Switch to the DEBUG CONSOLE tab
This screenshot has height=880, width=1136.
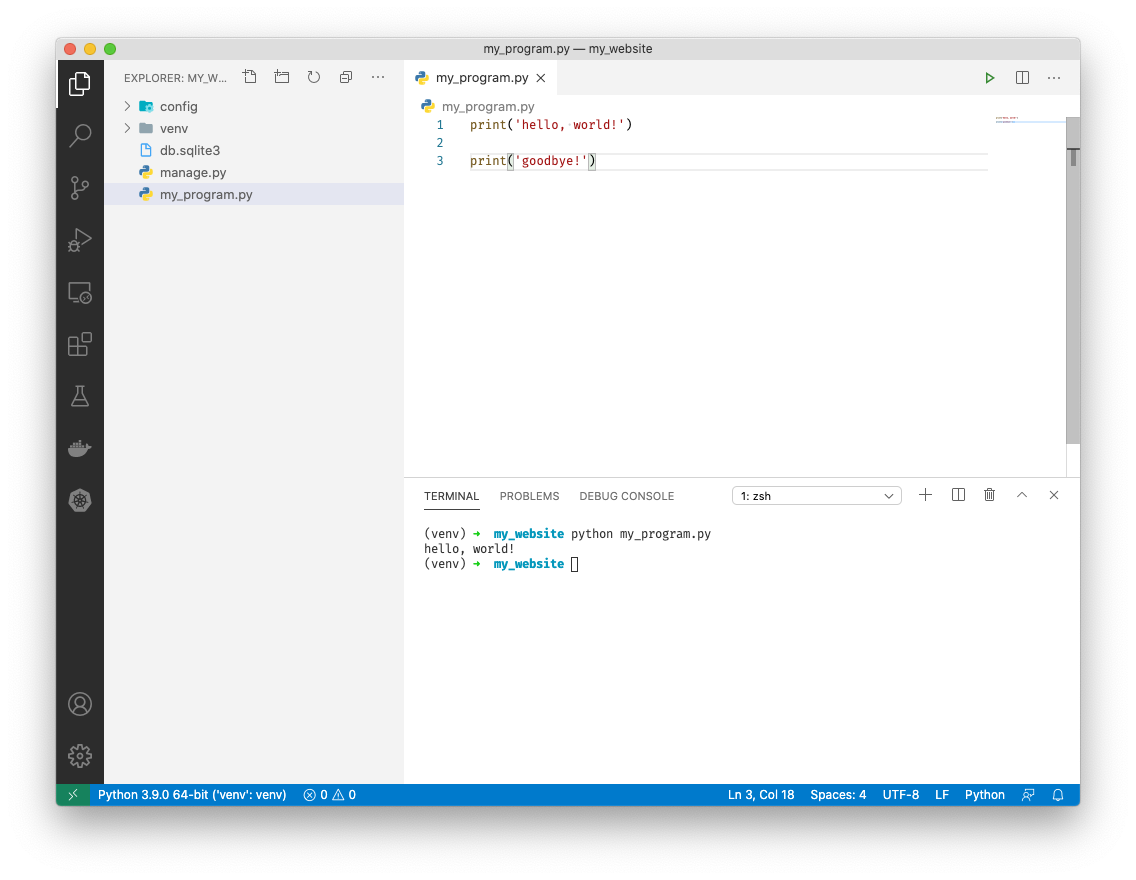(626, 496)
